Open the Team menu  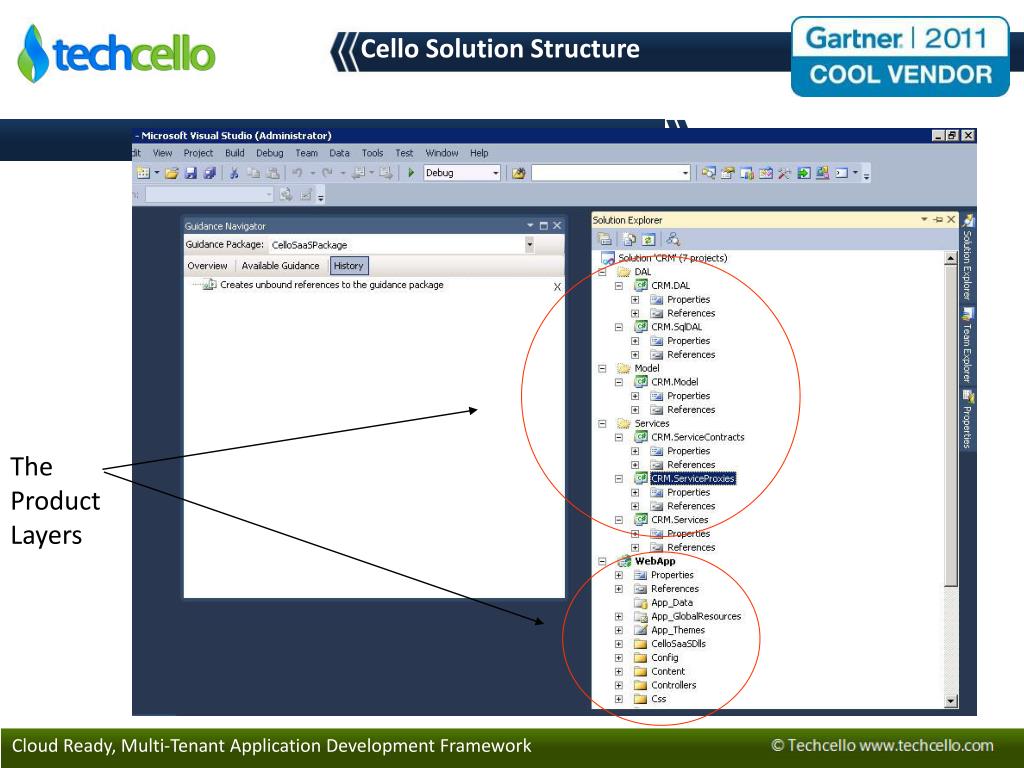coord(306,153)
